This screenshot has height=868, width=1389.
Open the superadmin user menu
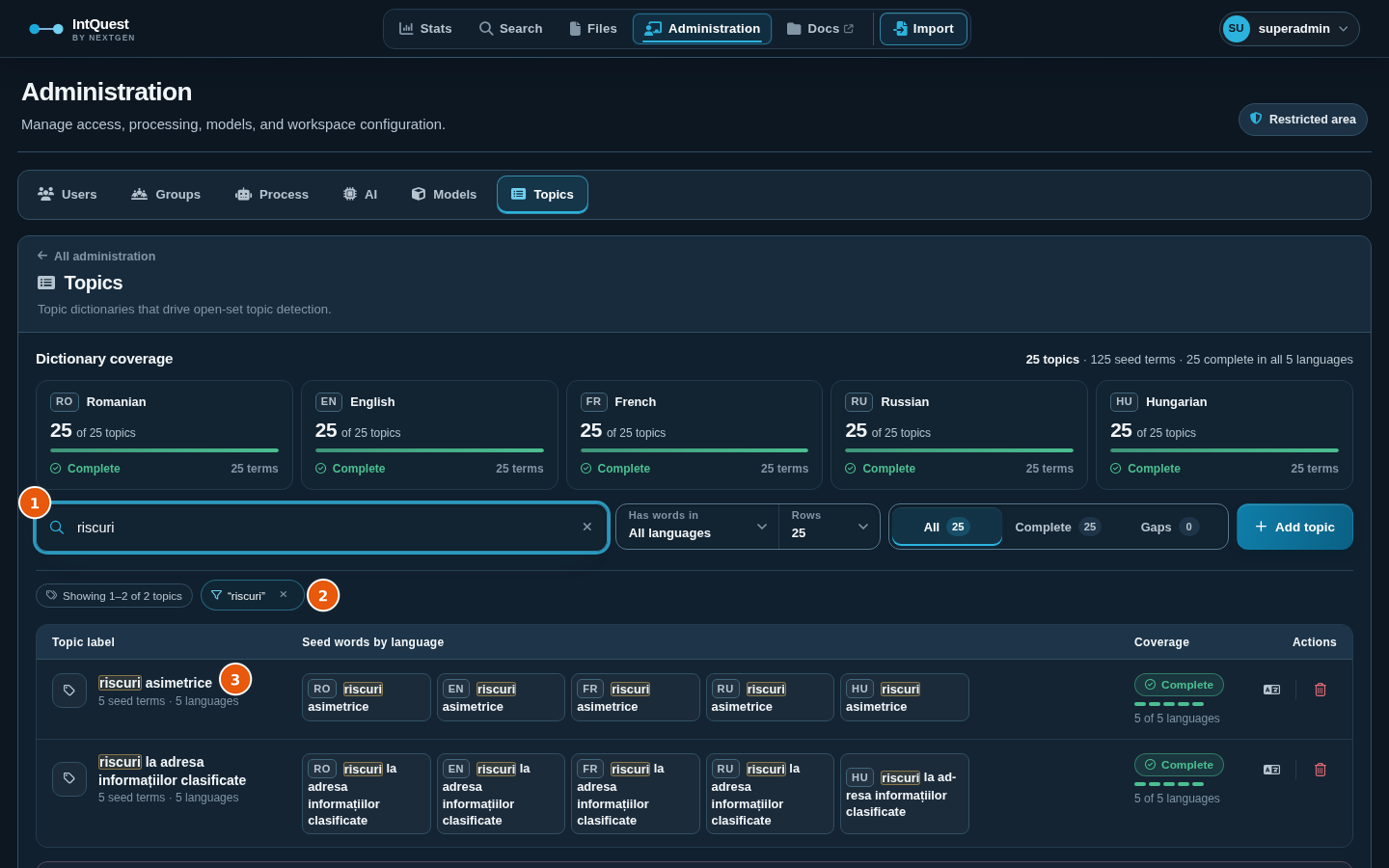coord(1290,29)
